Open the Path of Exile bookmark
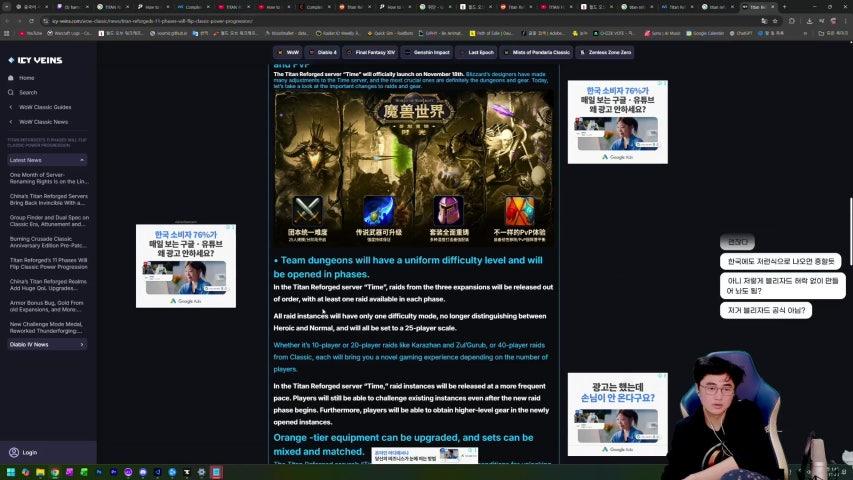 coord(491,33)
